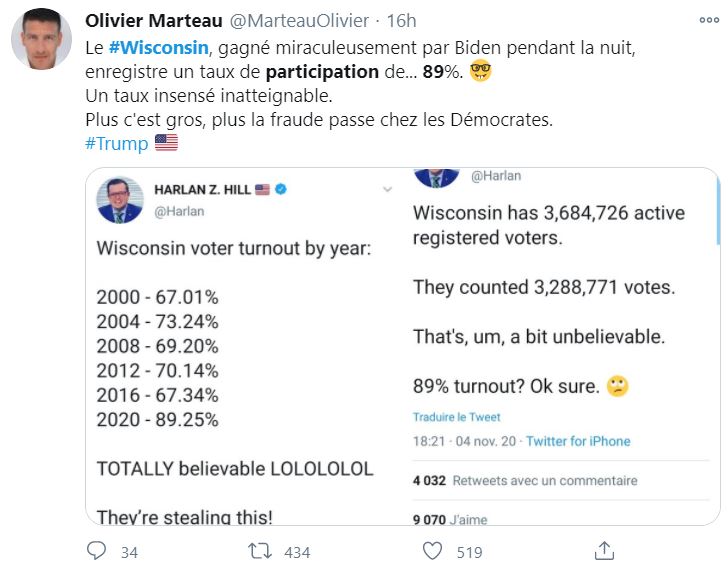
Task: Click Olivier Marteau's profile picture
Action: pos(41,39)
